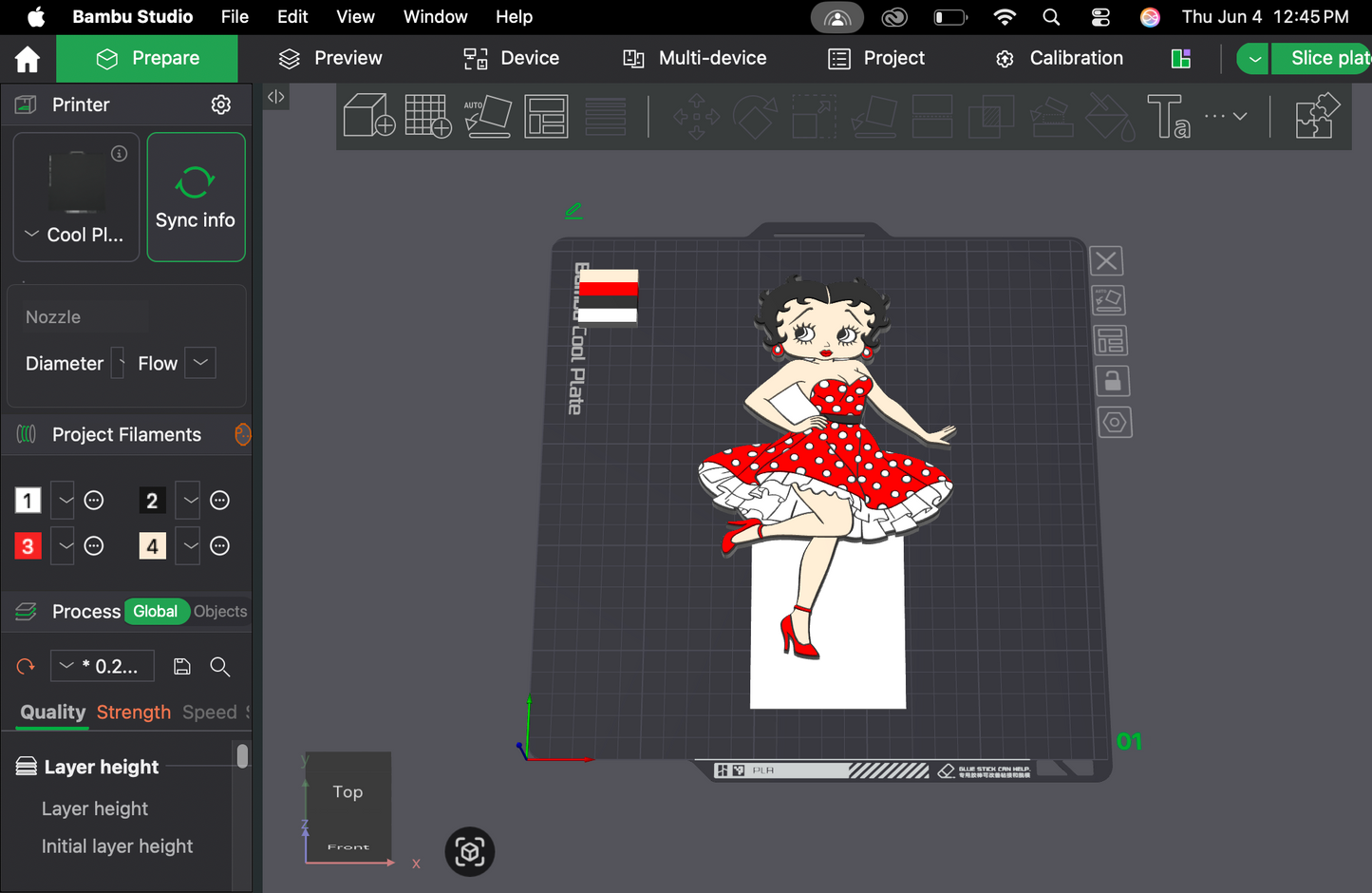
Task: Select the Scale tool
Action: [814, 117]
